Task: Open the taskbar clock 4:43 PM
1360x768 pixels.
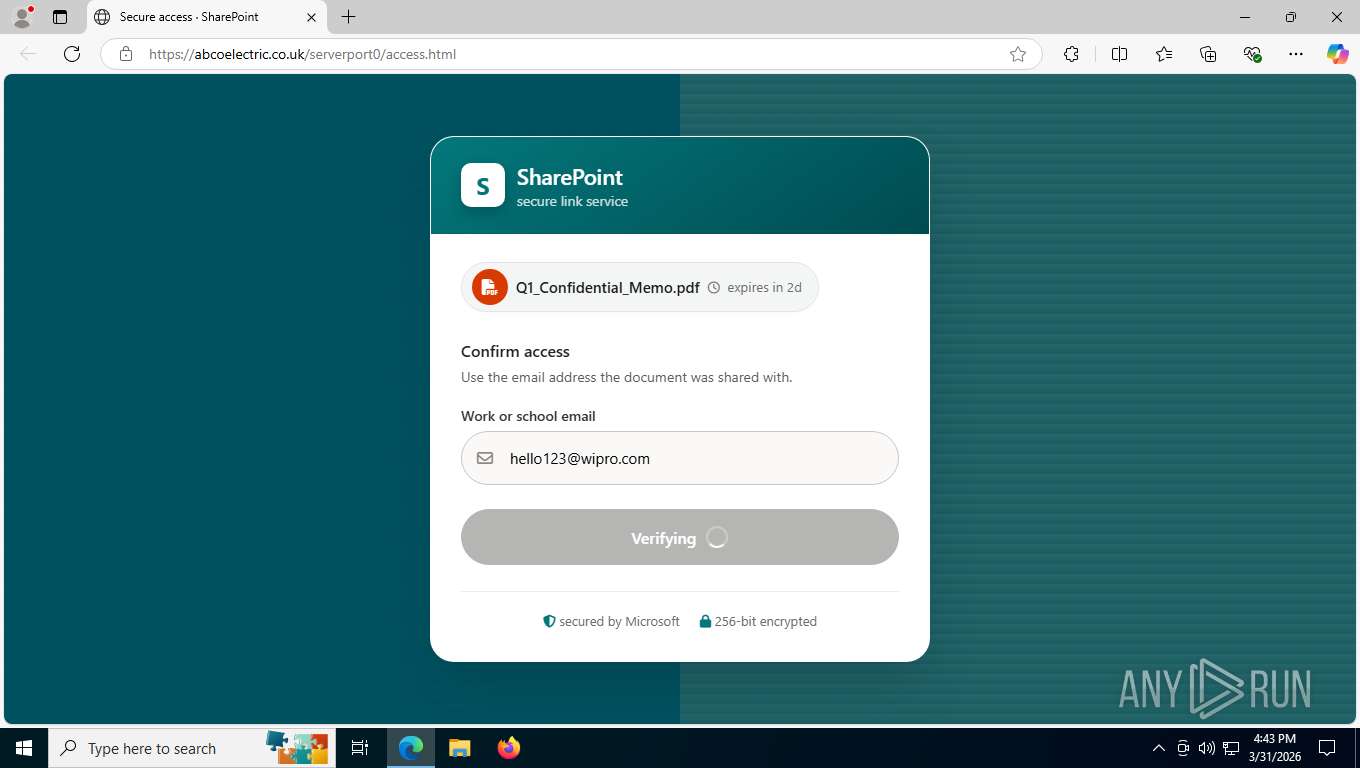Action: (x=1274, y=748)
